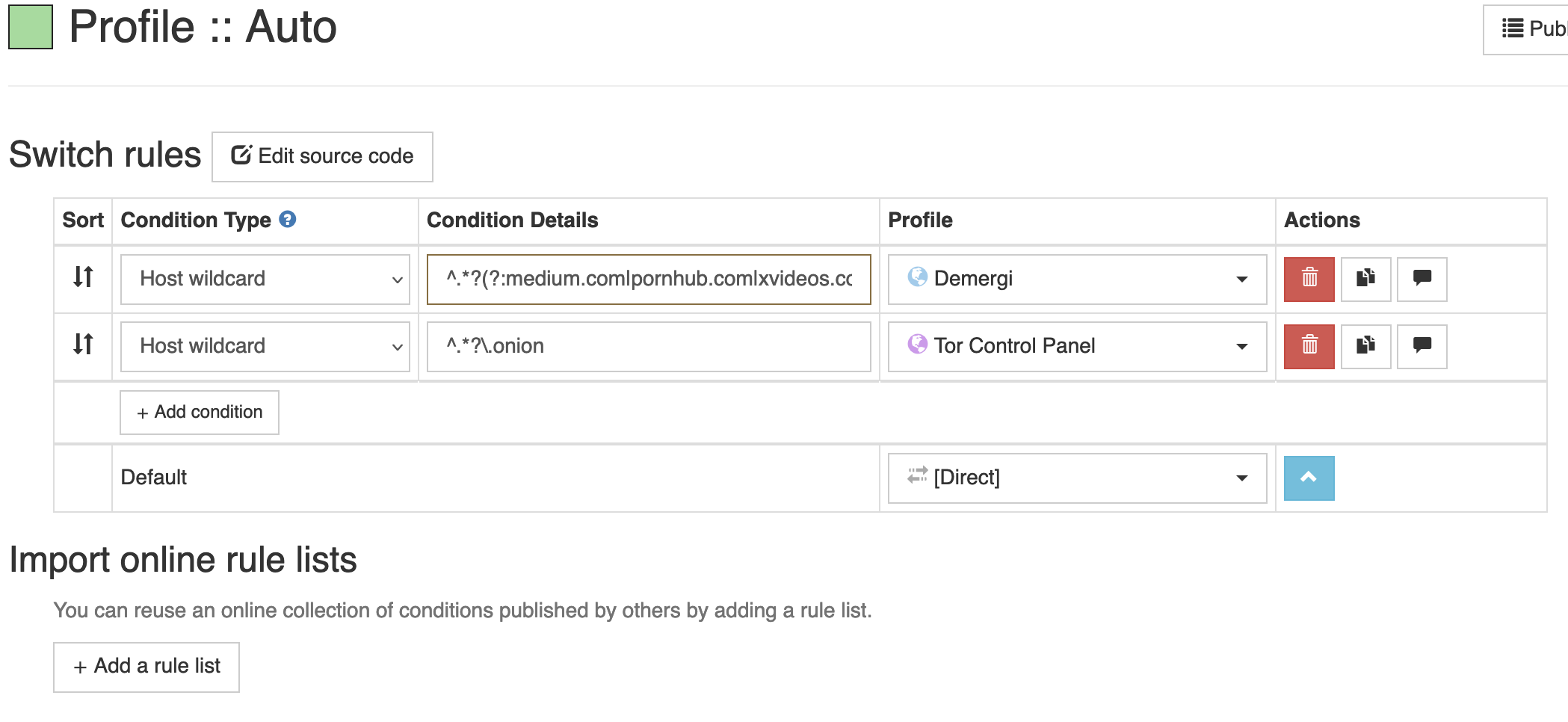Click Edit source code button
1568x722 pixels.
322,157
